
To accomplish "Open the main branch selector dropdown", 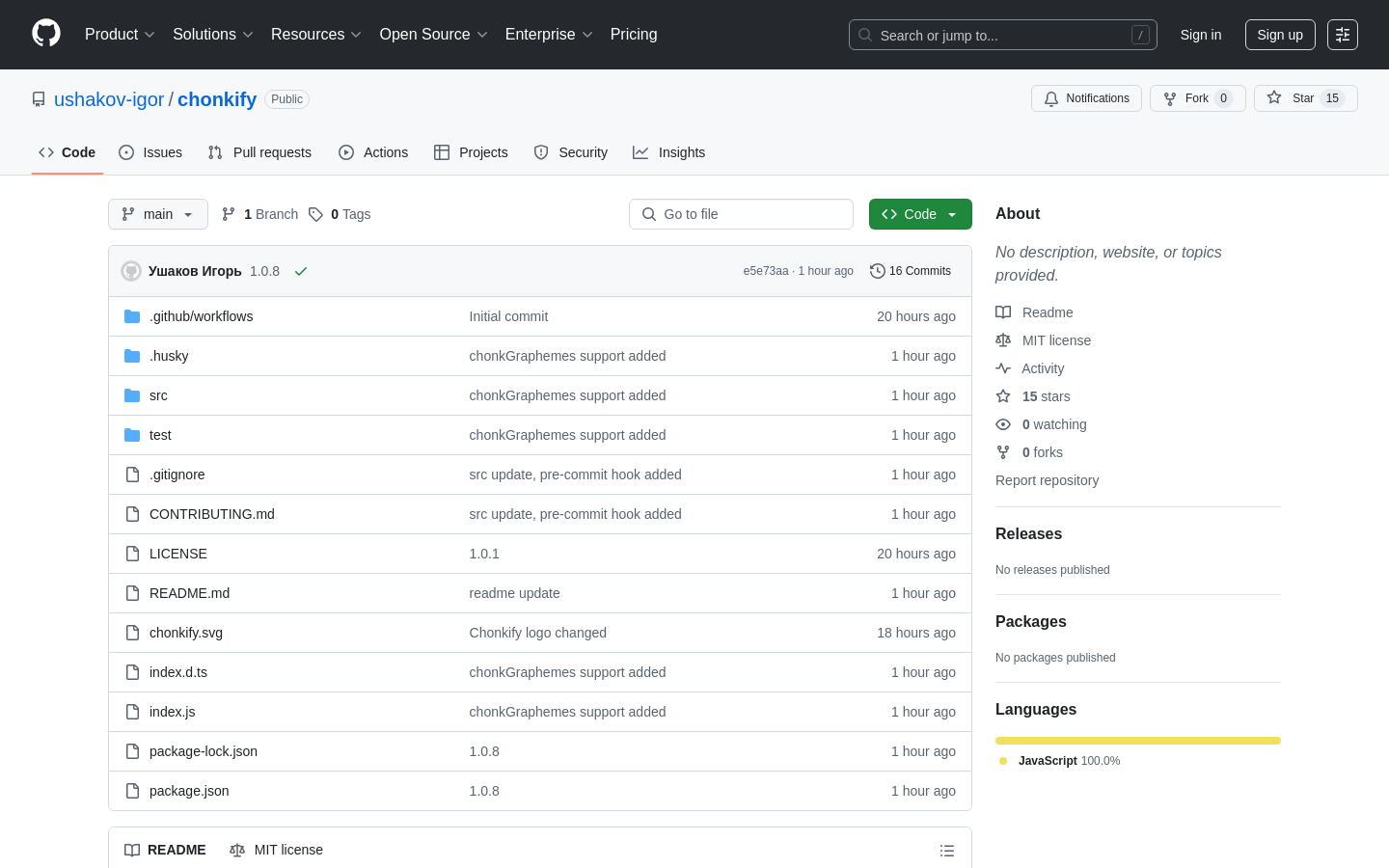I will 158,214.
